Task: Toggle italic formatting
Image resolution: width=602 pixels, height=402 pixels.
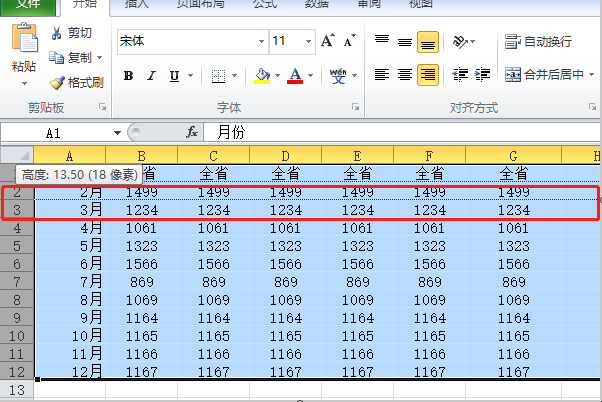Action: pyautogui.click(x=152, y=76)
